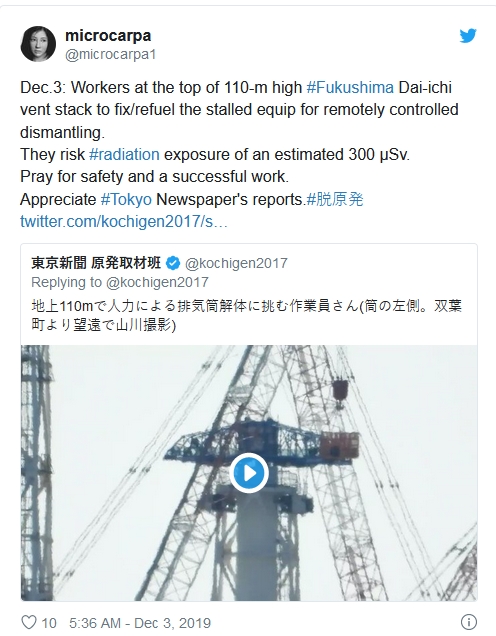
Task: Click the microcarpa display name
Action: pyautogui.click(x=108, y=36)
